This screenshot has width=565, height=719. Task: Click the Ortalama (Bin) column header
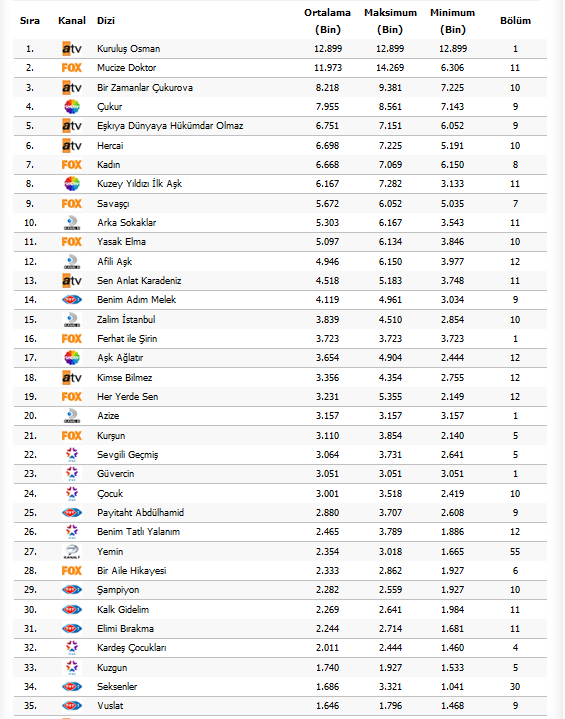(327, 21)
